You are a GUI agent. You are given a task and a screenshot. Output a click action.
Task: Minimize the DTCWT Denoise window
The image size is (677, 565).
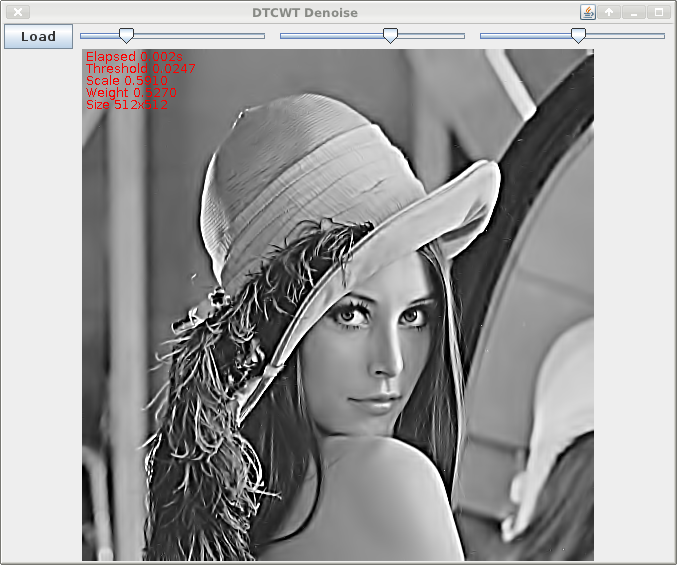click(x=634, y=12)
